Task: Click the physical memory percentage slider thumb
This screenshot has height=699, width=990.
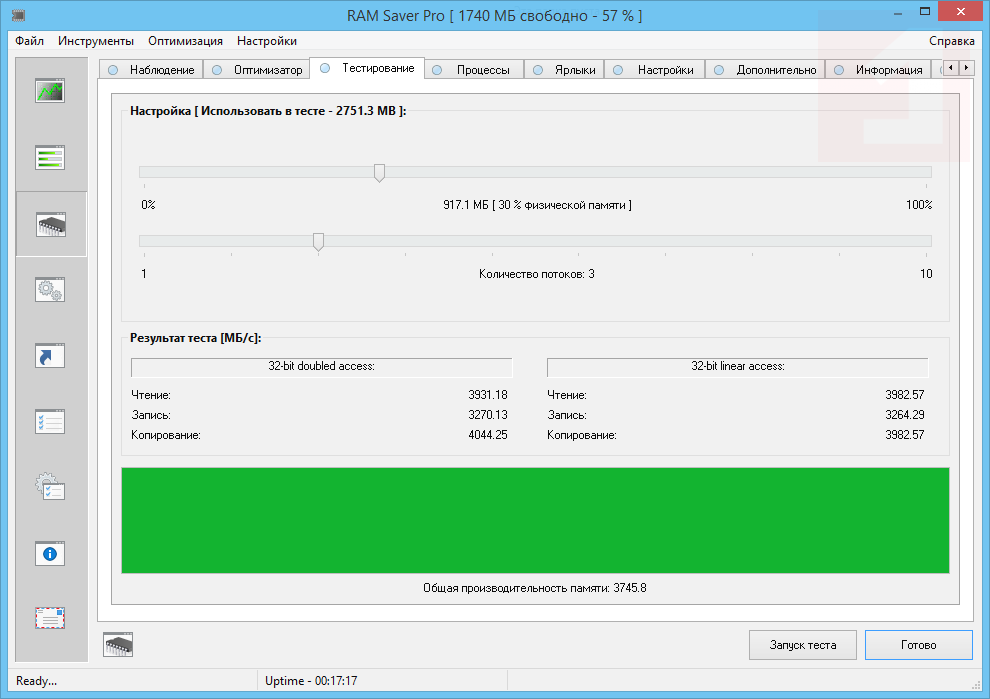Action: point(379,172)
